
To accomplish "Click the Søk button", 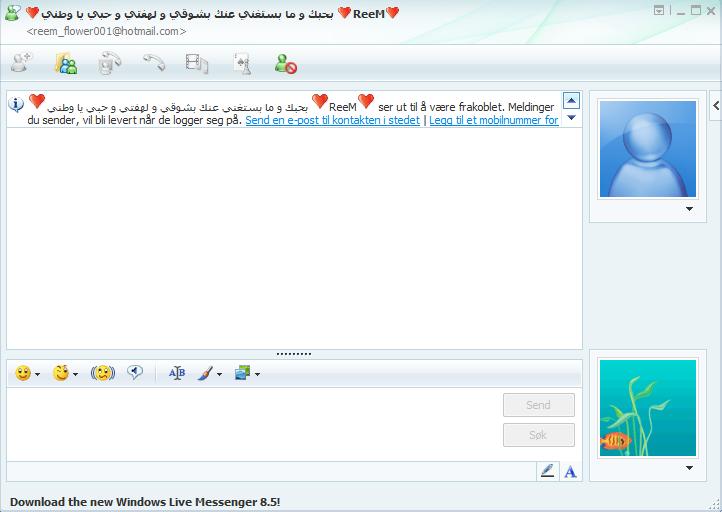I will click(539, 435).
